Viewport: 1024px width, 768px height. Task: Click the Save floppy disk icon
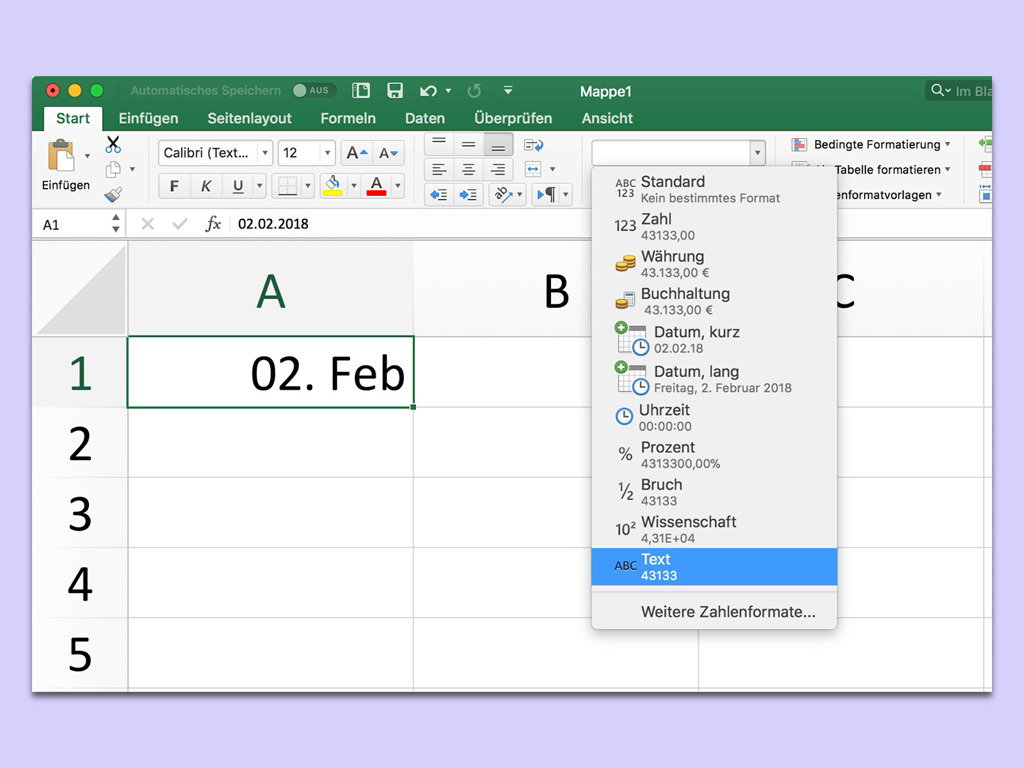click(395, 91)
